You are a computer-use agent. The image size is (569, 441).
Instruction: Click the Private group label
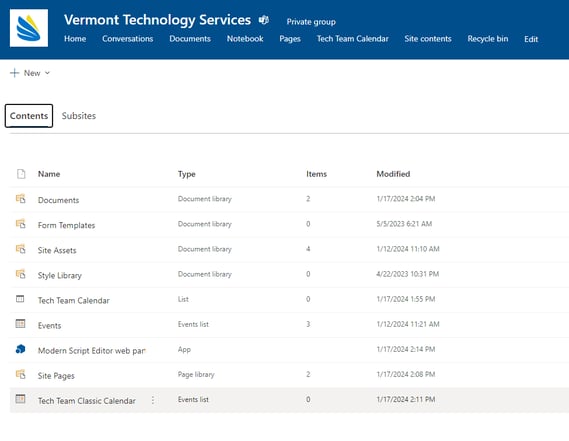coord(311,22)
